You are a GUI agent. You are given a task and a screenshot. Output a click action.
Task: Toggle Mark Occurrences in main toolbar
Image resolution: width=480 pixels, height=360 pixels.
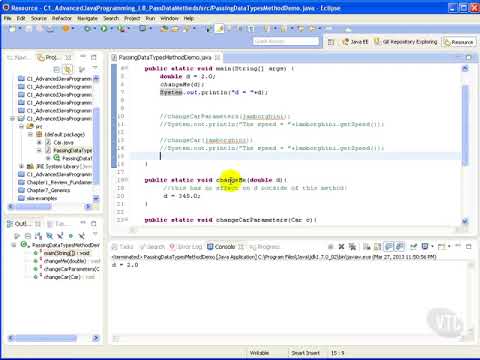pyautogui.click(x=220, y=29)
